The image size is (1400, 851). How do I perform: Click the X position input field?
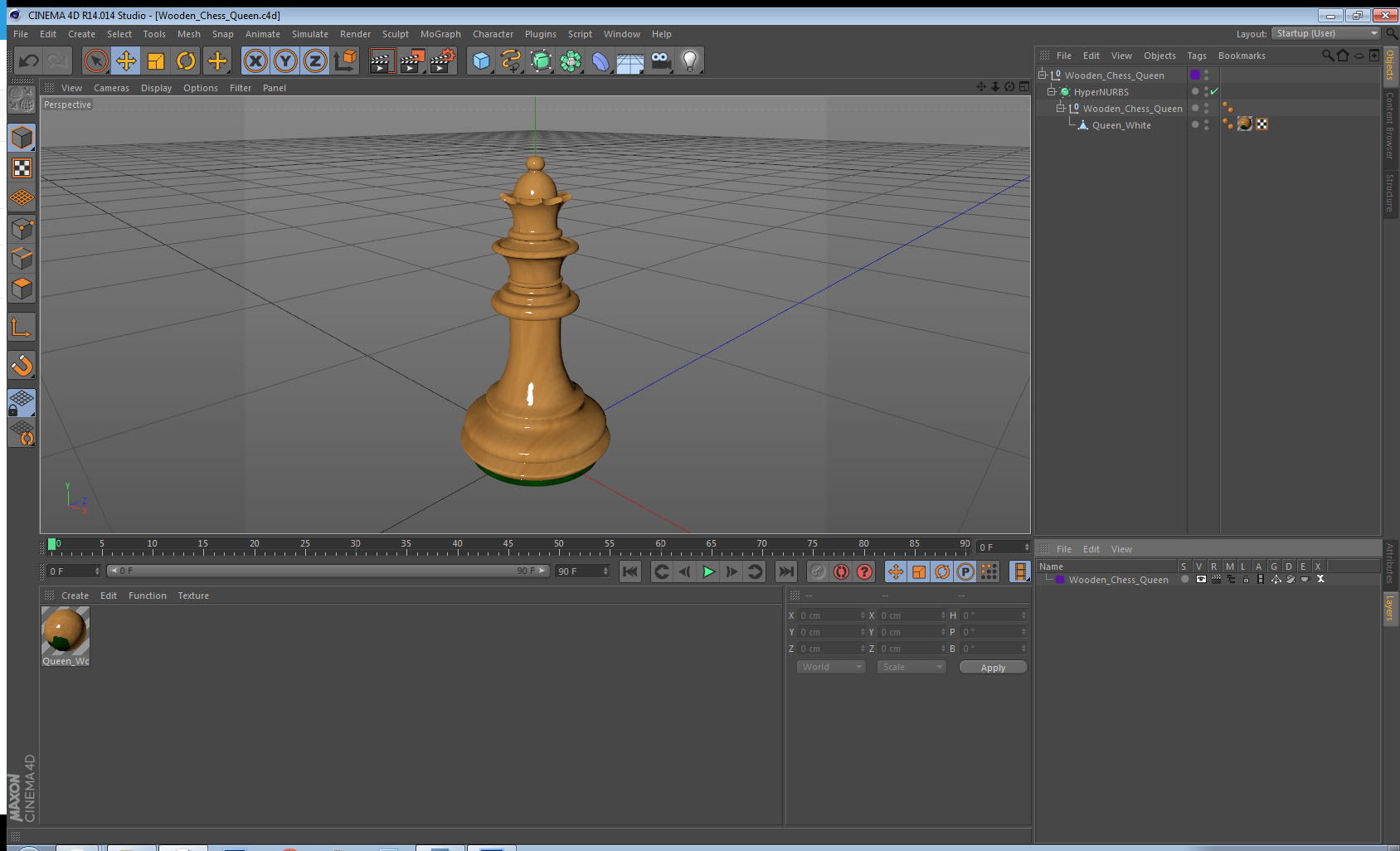pos(832,615)
